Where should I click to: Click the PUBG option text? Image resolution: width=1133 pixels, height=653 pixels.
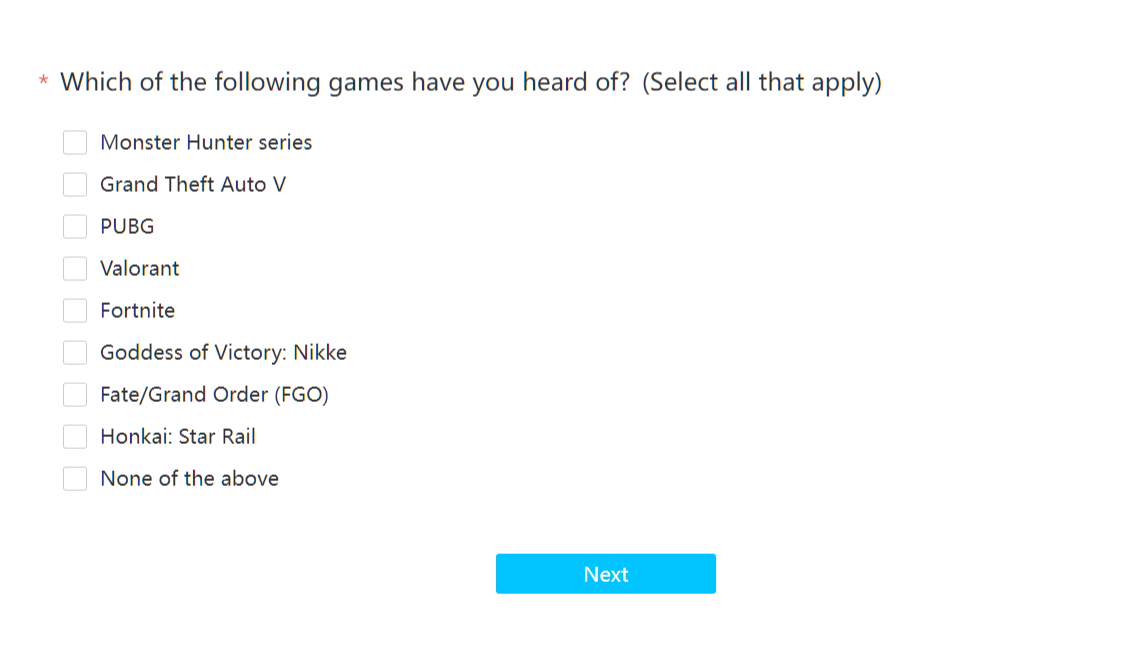pyautogui.click(x=127, y=226)
